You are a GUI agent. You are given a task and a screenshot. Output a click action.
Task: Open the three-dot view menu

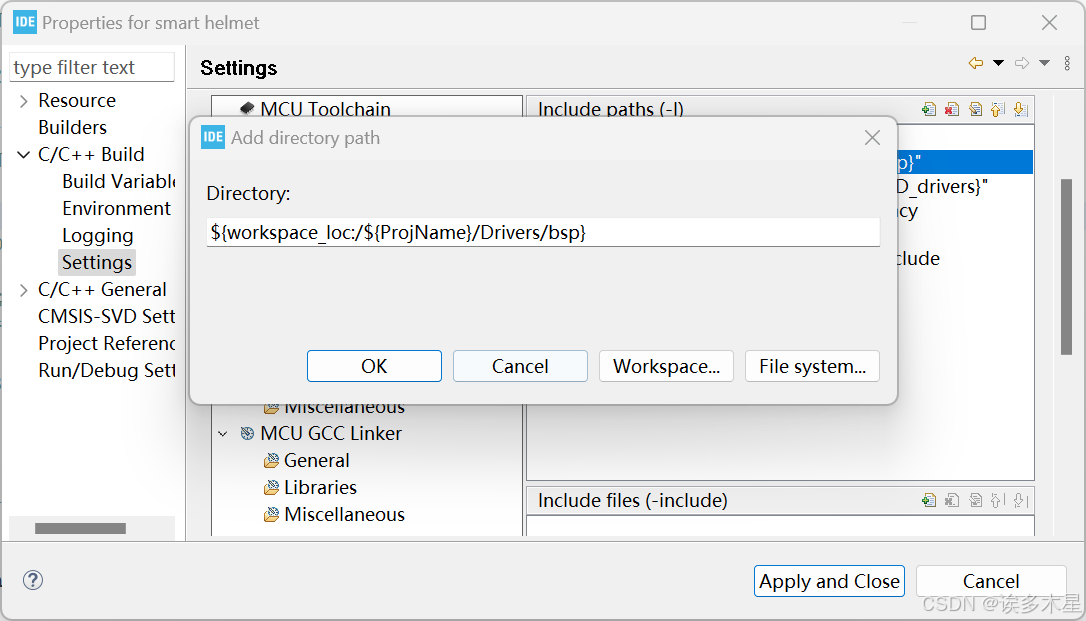pyautogui.click(x=1067, y=63)
